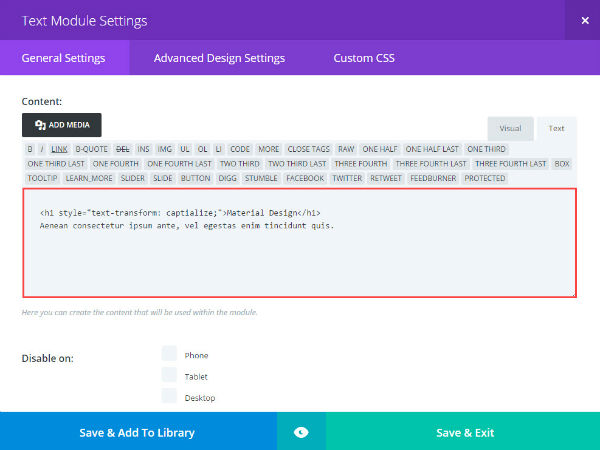The width and height of the screenshot is (600, 450).
Task: Switch editor to Visual mode
Action: 510,129
